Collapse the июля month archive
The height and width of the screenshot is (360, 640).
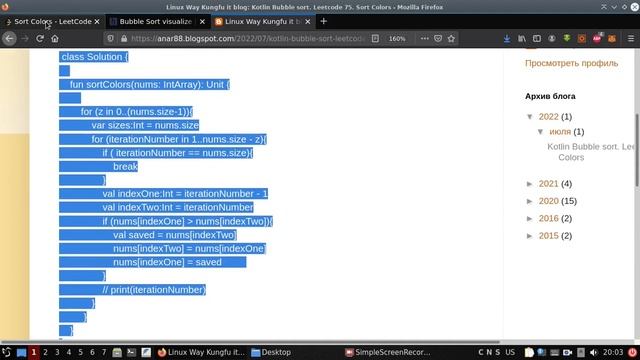pyautogui.click(x=540, y=132)
